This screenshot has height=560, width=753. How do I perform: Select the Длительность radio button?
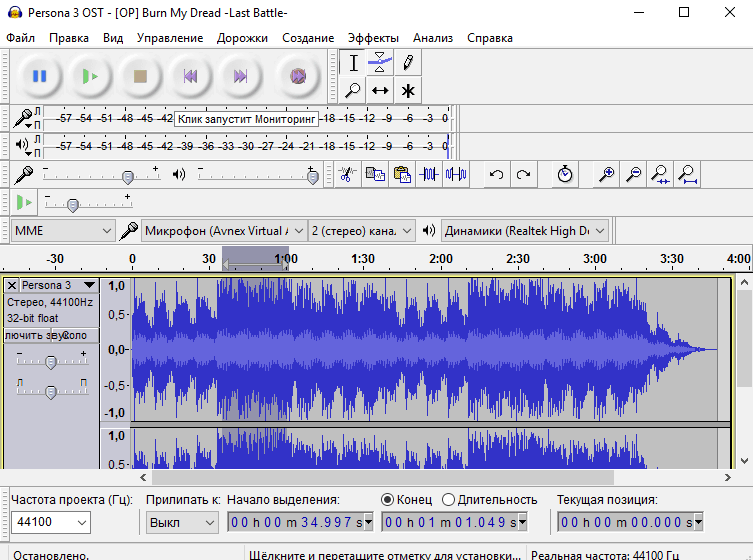tap(448, 499)
